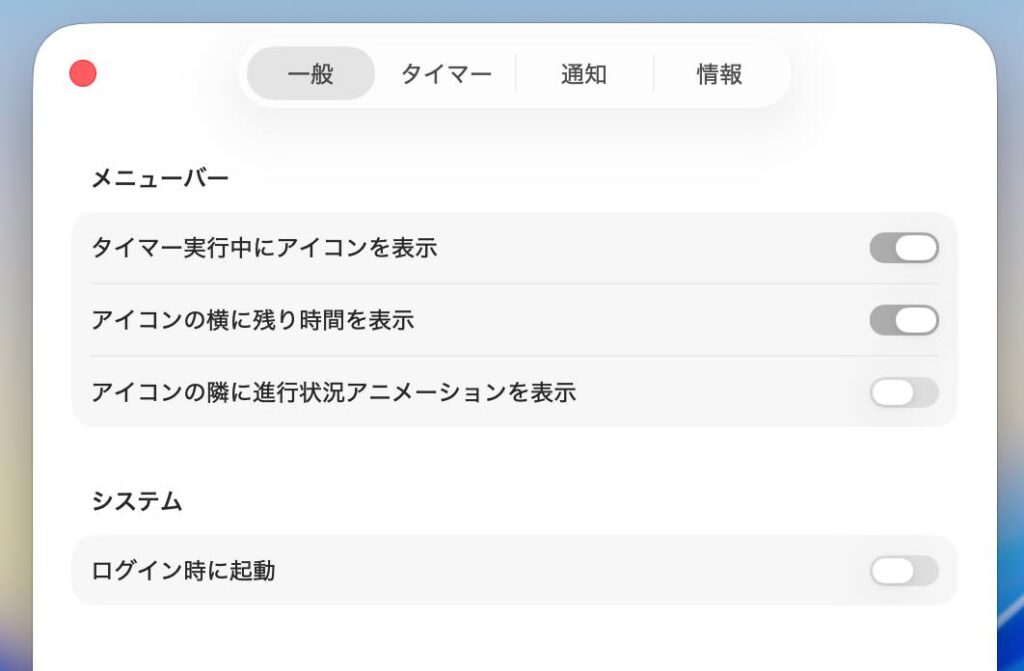
Task: Disable タイマー実行中にアイコンを表示 switch
Action: [904, 248]
